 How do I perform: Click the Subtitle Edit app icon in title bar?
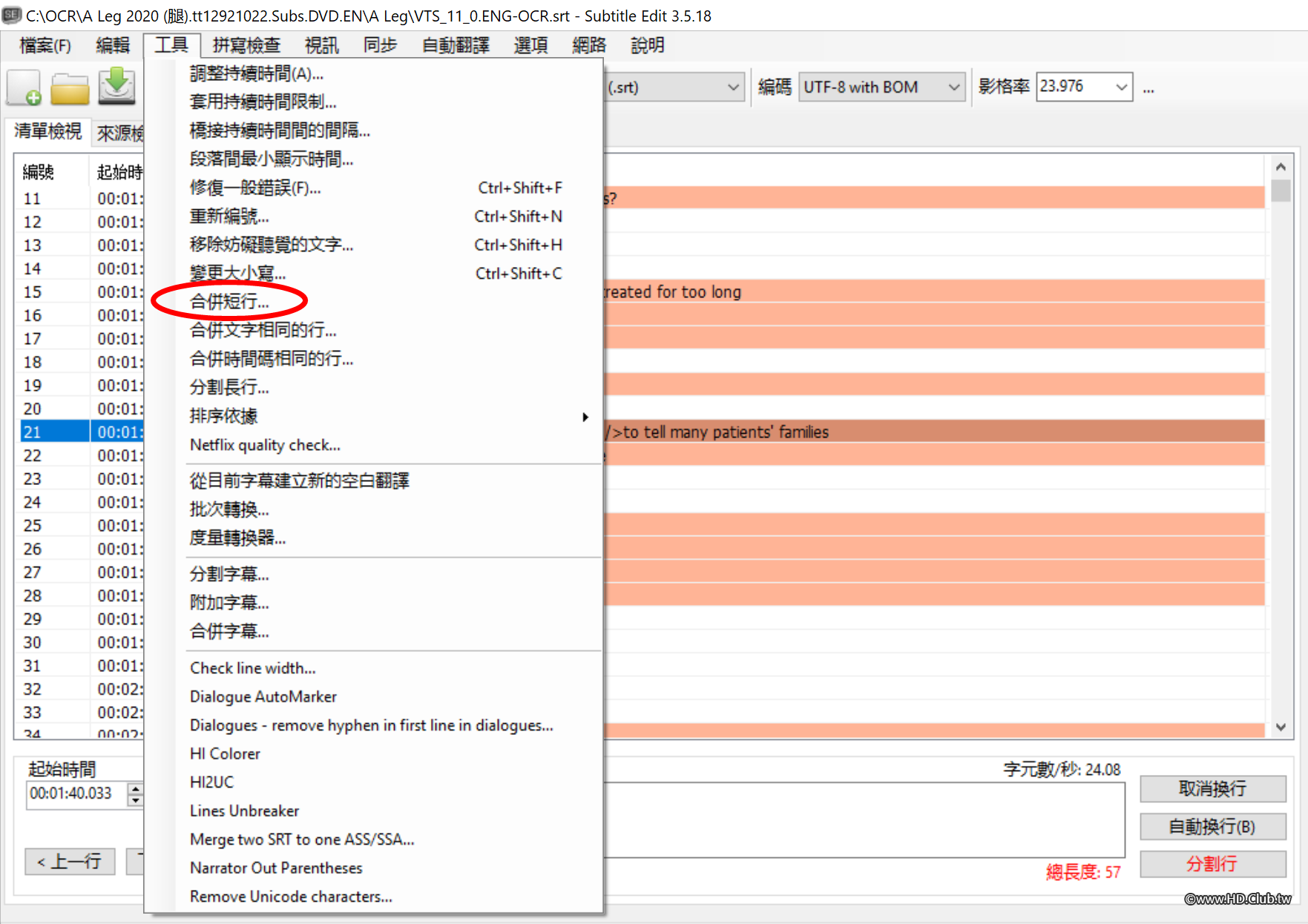11,15
